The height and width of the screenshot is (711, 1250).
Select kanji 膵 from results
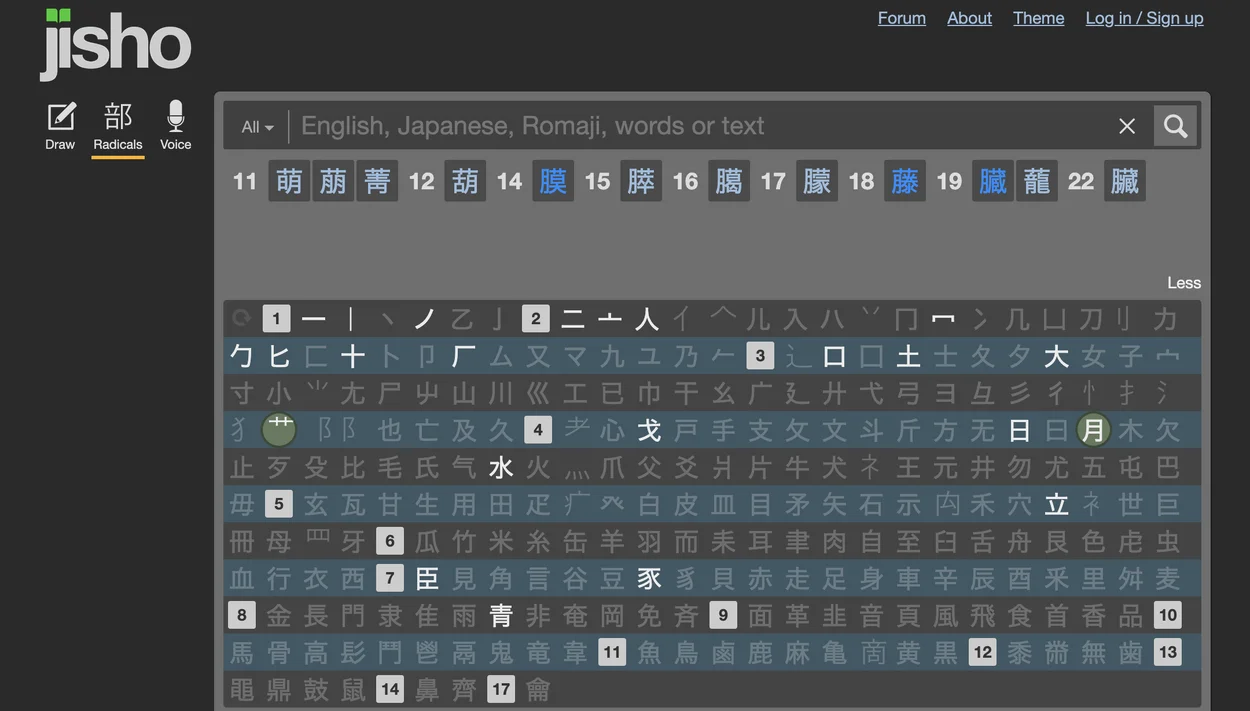[641, 181]
